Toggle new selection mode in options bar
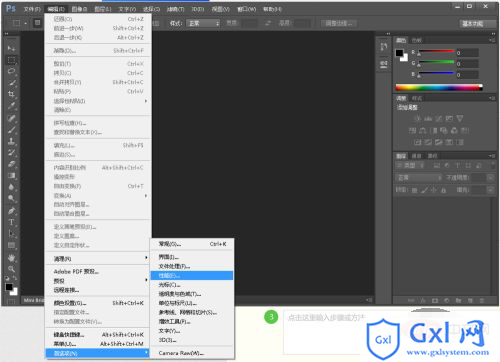Screen dimensions: 500x362 click(x=38, y=23)
